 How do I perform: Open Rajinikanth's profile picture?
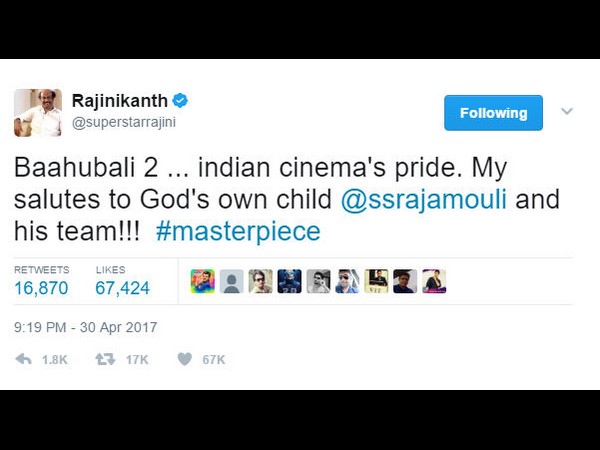point(38,112)
